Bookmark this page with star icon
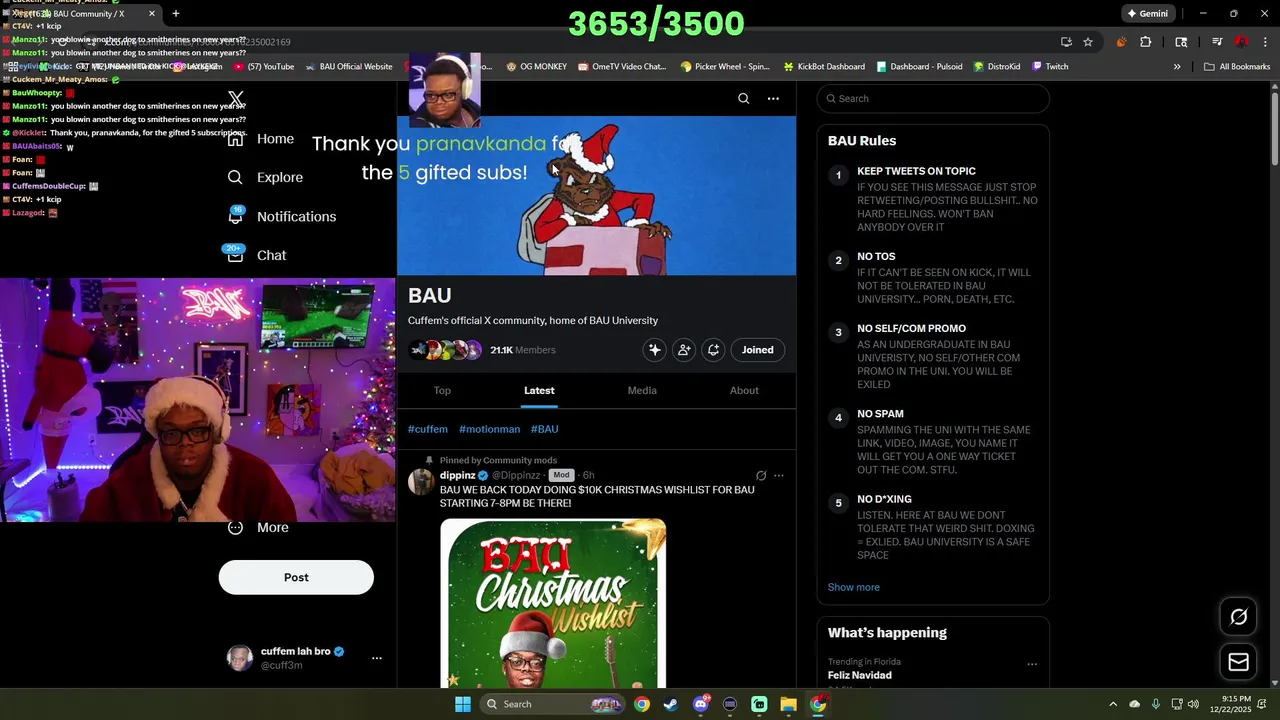This screenshot has width=1280, height=720. pos(1088,42)
